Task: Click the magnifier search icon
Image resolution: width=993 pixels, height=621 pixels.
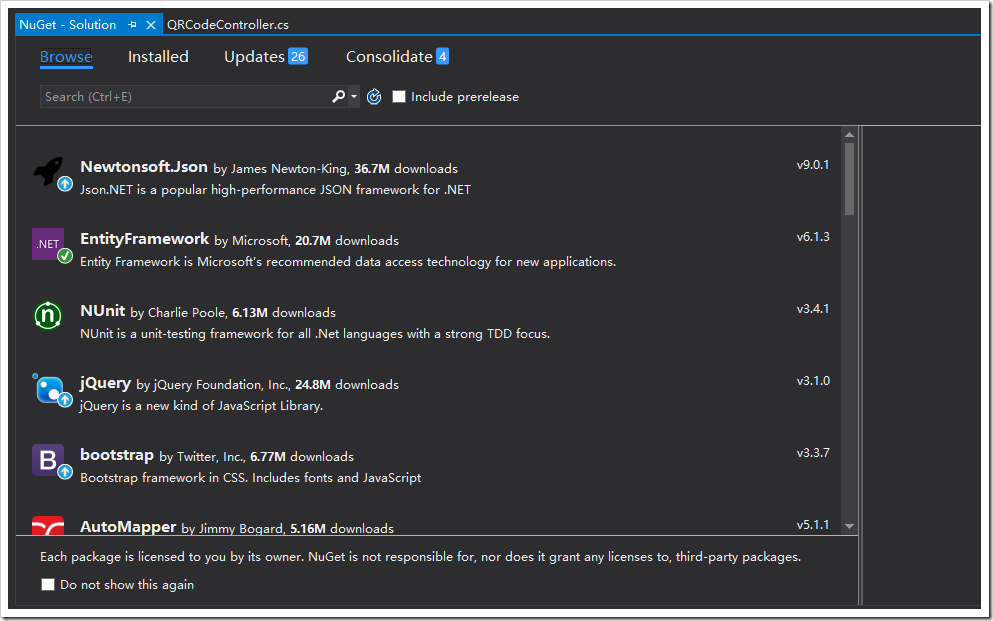Action: (339, 97)
